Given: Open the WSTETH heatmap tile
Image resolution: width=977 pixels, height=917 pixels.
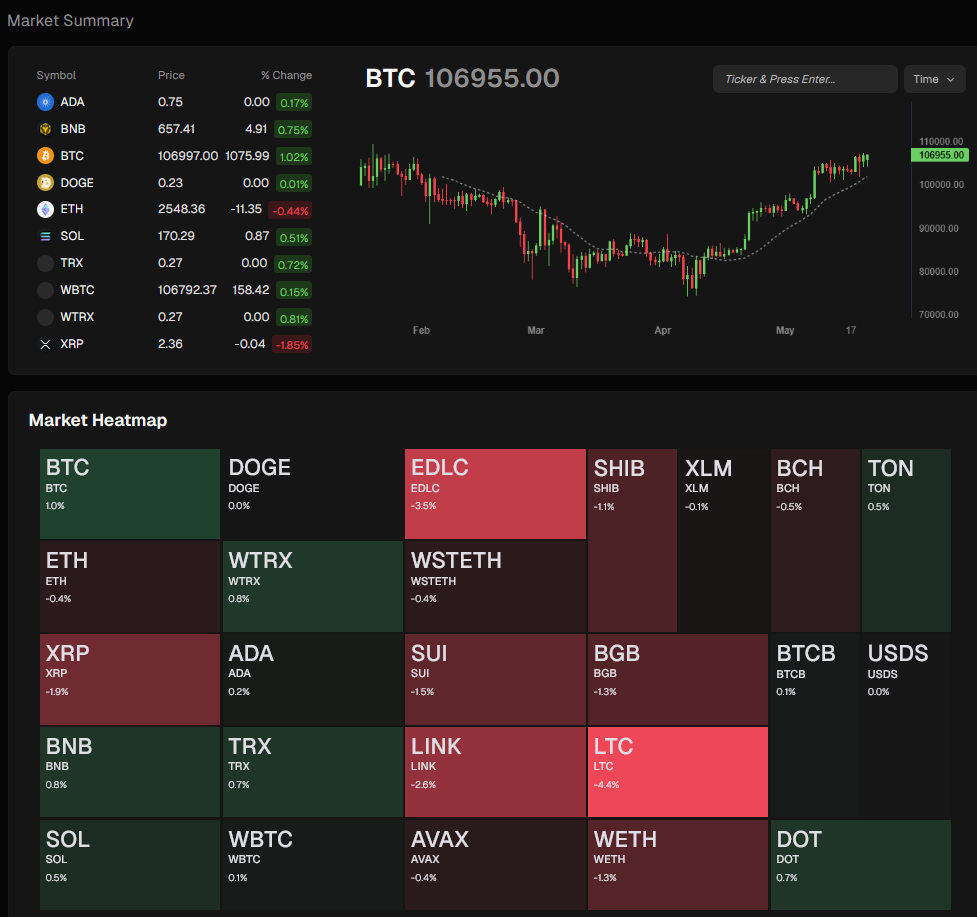Looking at the screenshot, I should point(495,586).
